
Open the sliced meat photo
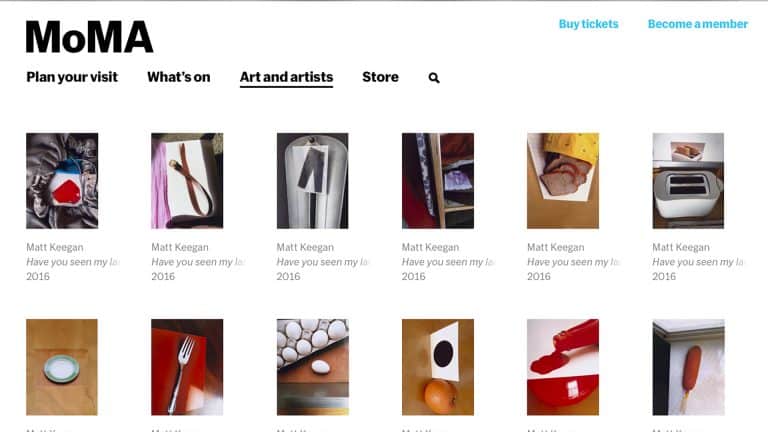coord(563,181)
